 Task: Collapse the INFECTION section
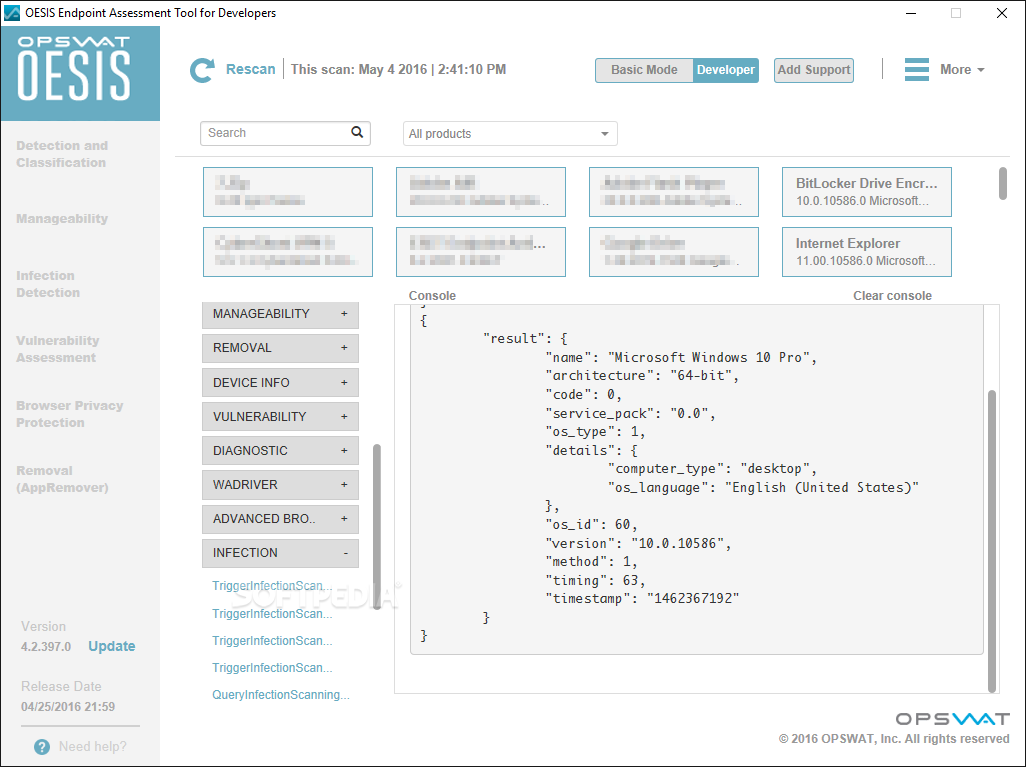(280, 553)
